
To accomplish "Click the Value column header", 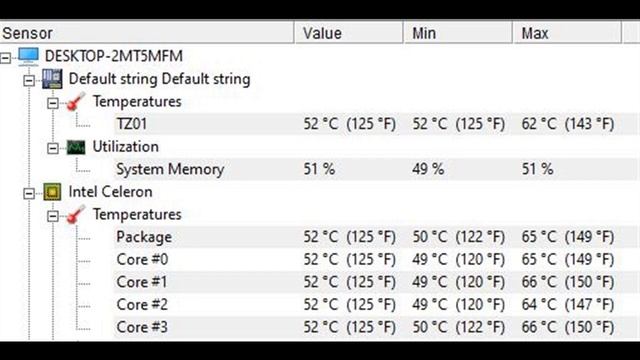I will [349, 33].
